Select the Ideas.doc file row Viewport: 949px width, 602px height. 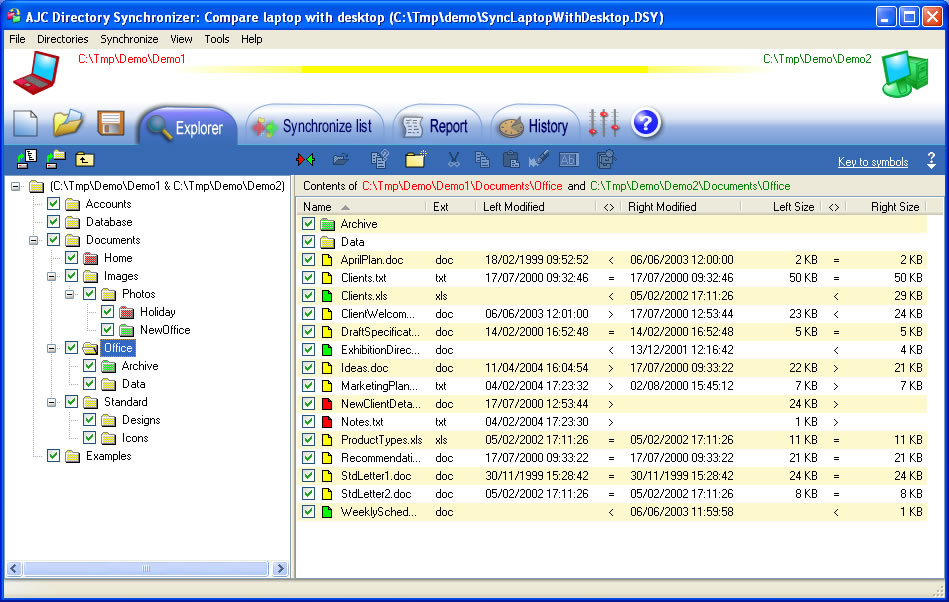tap(611, 368)
